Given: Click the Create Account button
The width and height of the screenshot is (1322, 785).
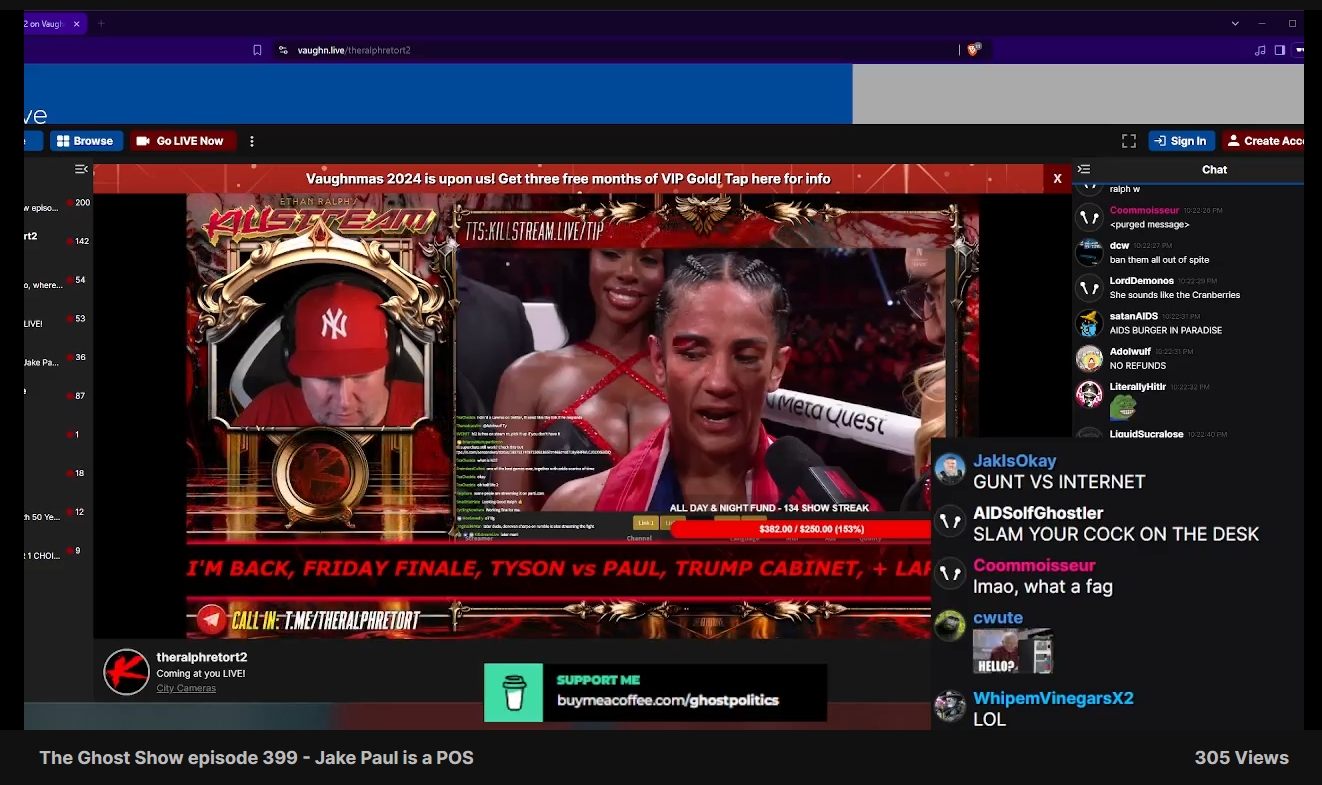Looking at the screenshot, I should click(1264, 141).
